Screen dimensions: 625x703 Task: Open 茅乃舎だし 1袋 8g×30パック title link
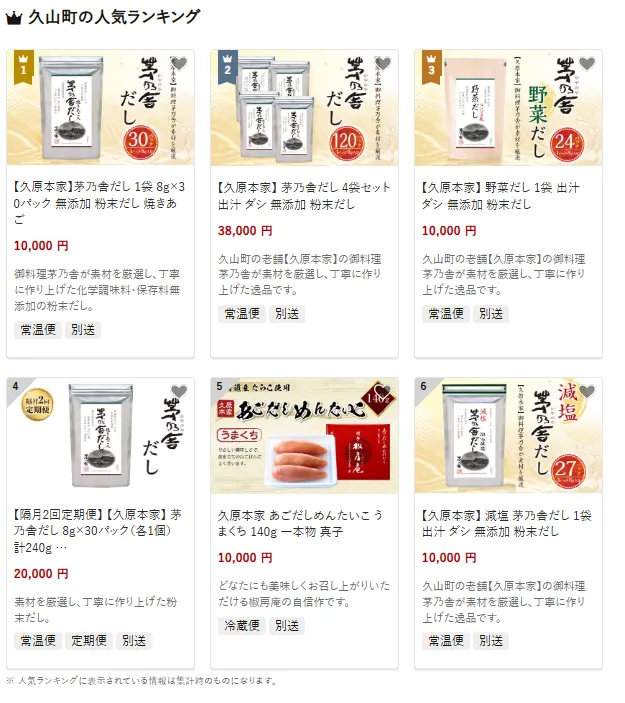(100, 203)
